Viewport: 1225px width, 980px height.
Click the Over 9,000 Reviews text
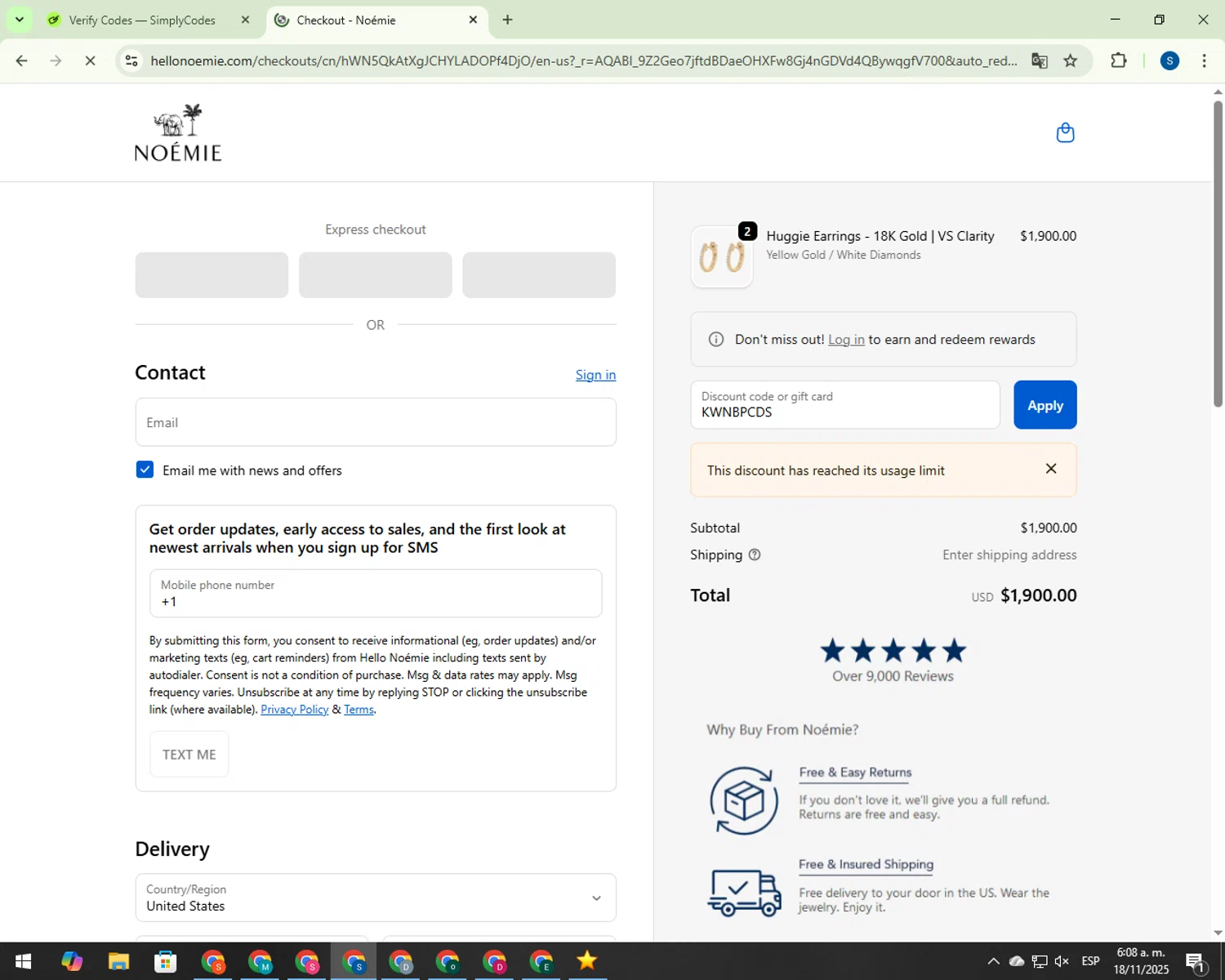click(x=893, y=676)
